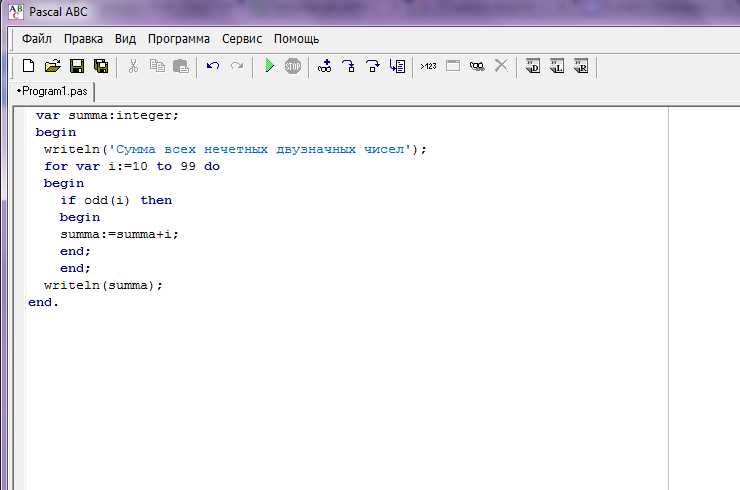Open the Файл menu
The width and height of the screenshot is (740, 490).
tap(37, 39)
